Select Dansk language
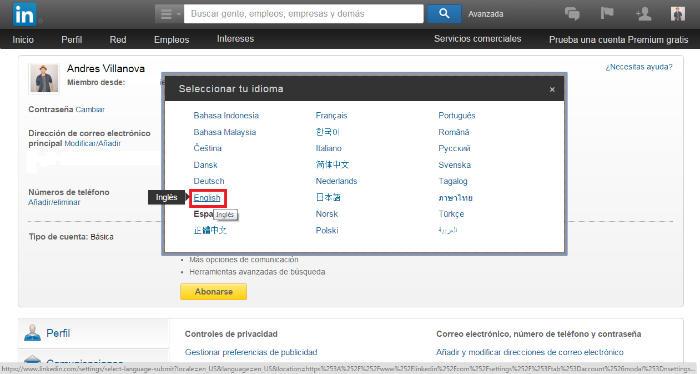 pyautogui.click(x=205, y=165)
